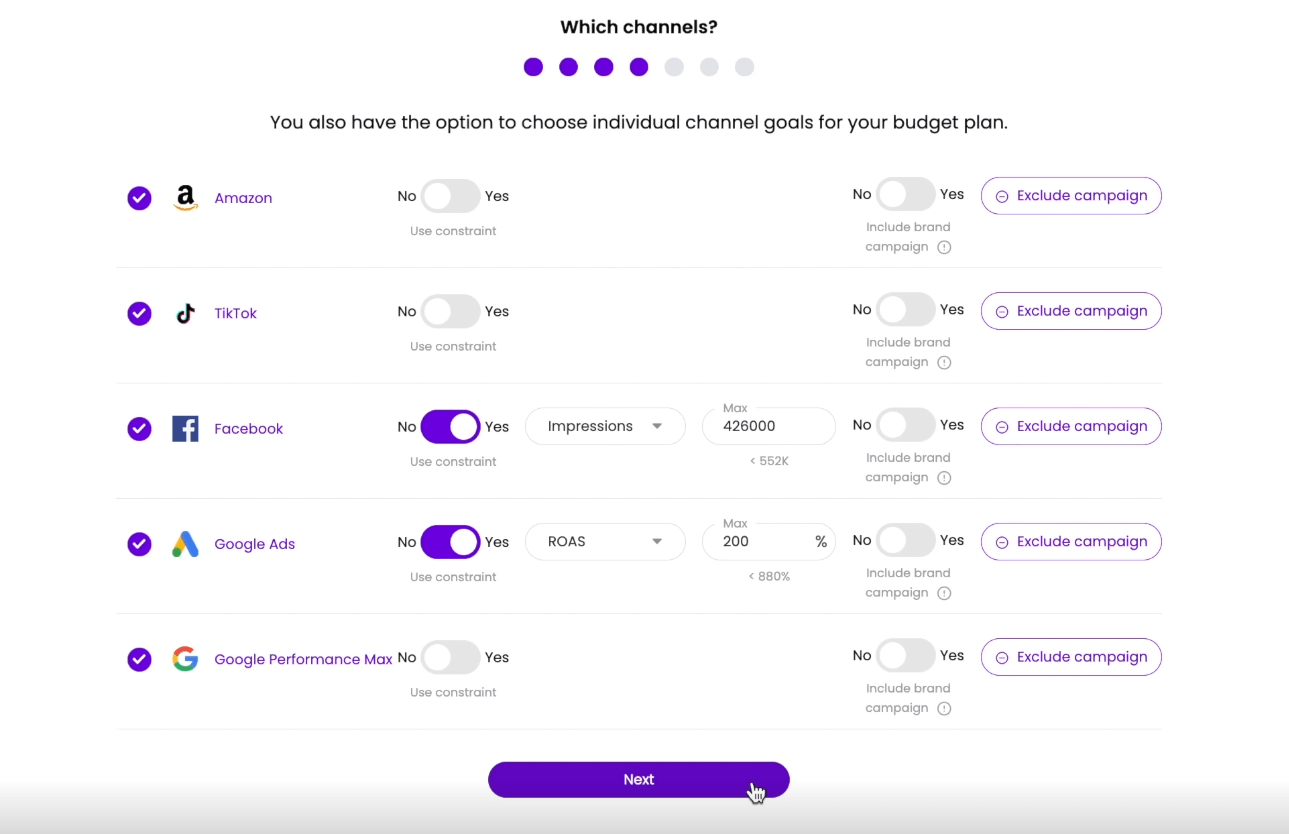Uncheck the Google Performance Max checkmark
Screen dimensions: 1289x834
click(x=139, y=659)
